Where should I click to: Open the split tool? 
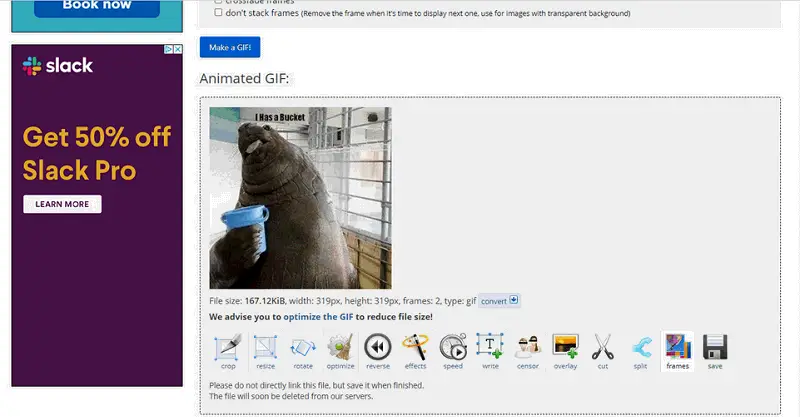[x=640, y=352]
